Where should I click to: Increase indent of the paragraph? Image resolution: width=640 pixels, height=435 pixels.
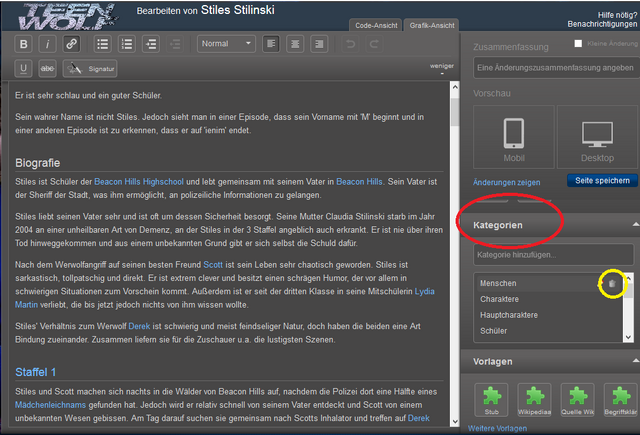coord(151,44)
